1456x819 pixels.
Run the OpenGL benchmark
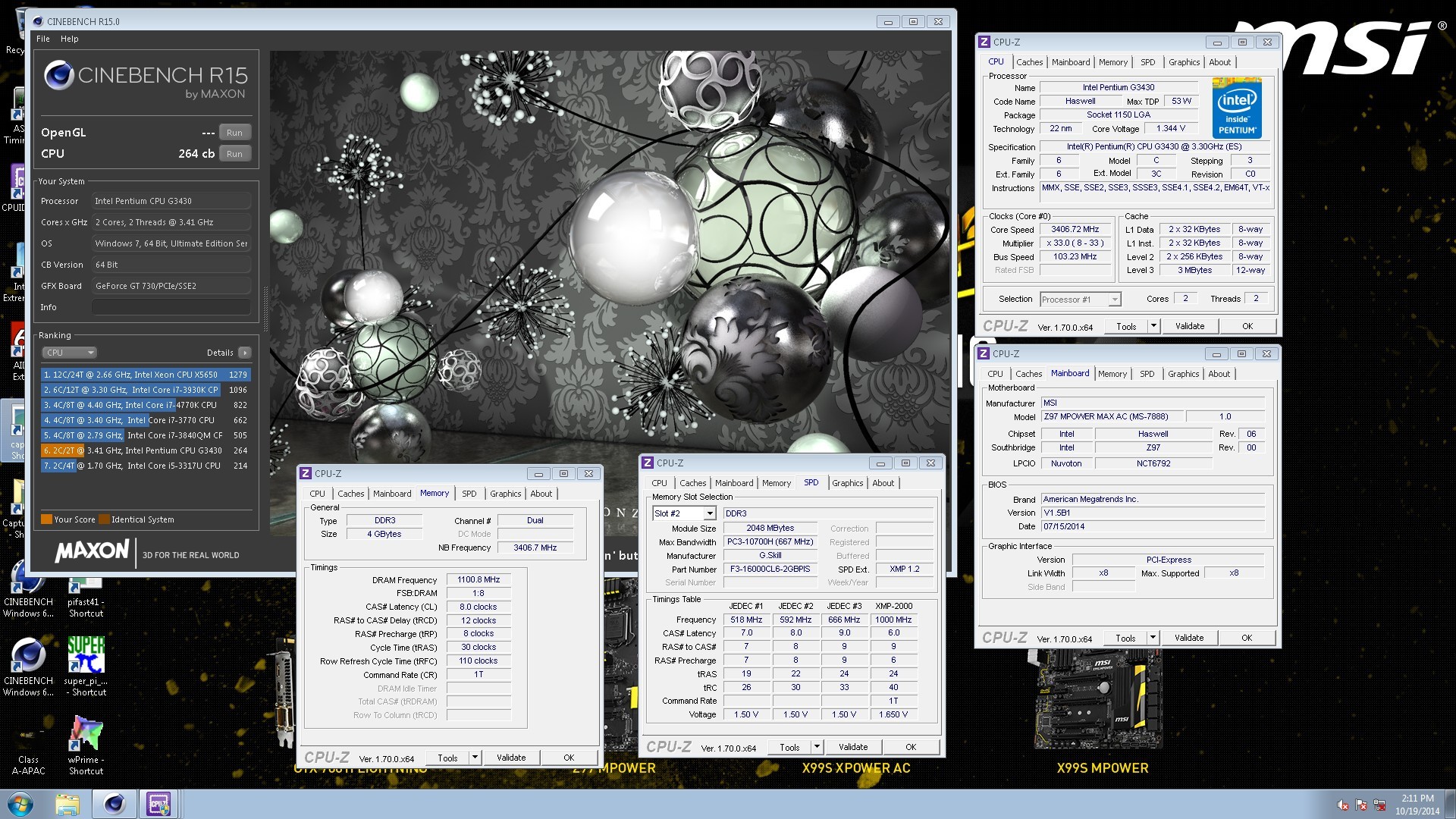coord(235,133)
